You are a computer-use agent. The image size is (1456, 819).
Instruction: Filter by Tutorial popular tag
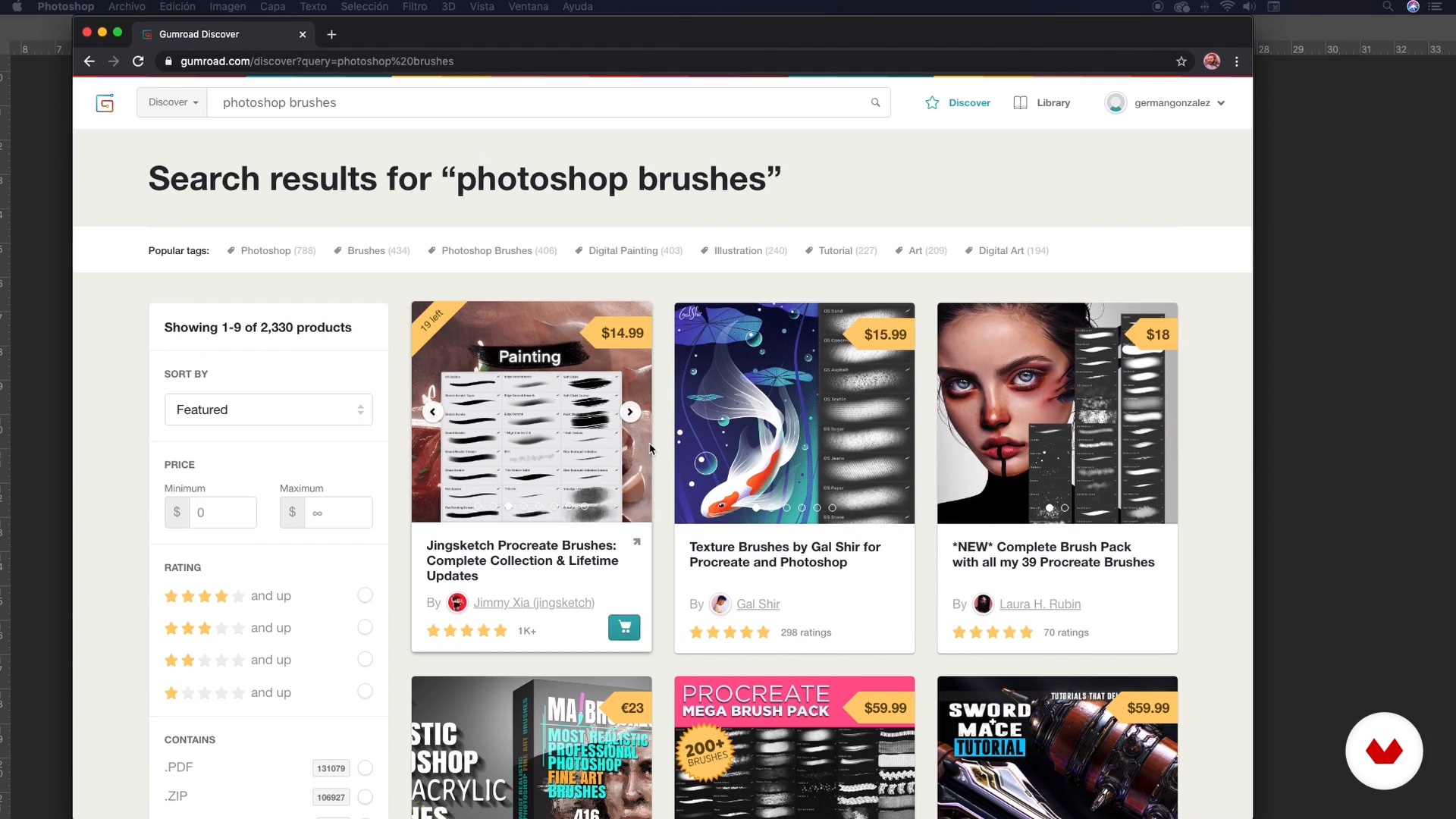840,251
